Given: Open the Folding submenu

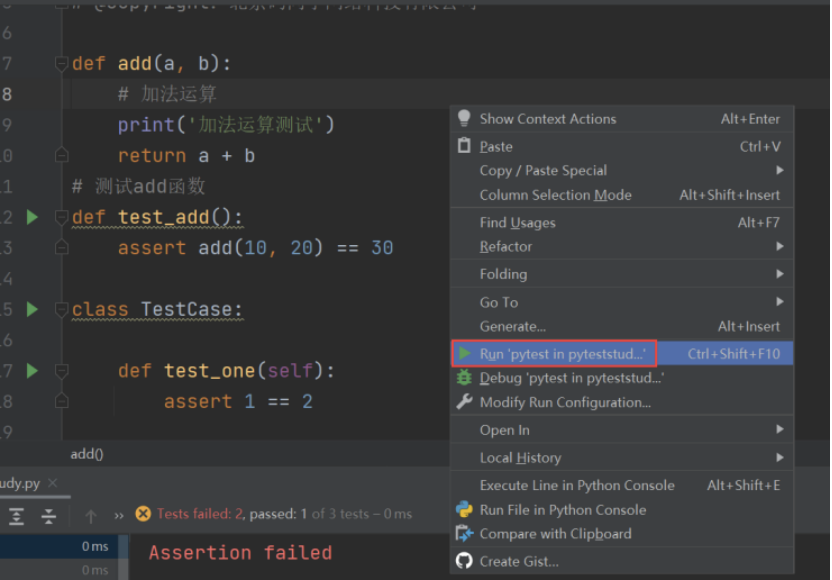Looking at the screenshot, I should pos(622,274).
